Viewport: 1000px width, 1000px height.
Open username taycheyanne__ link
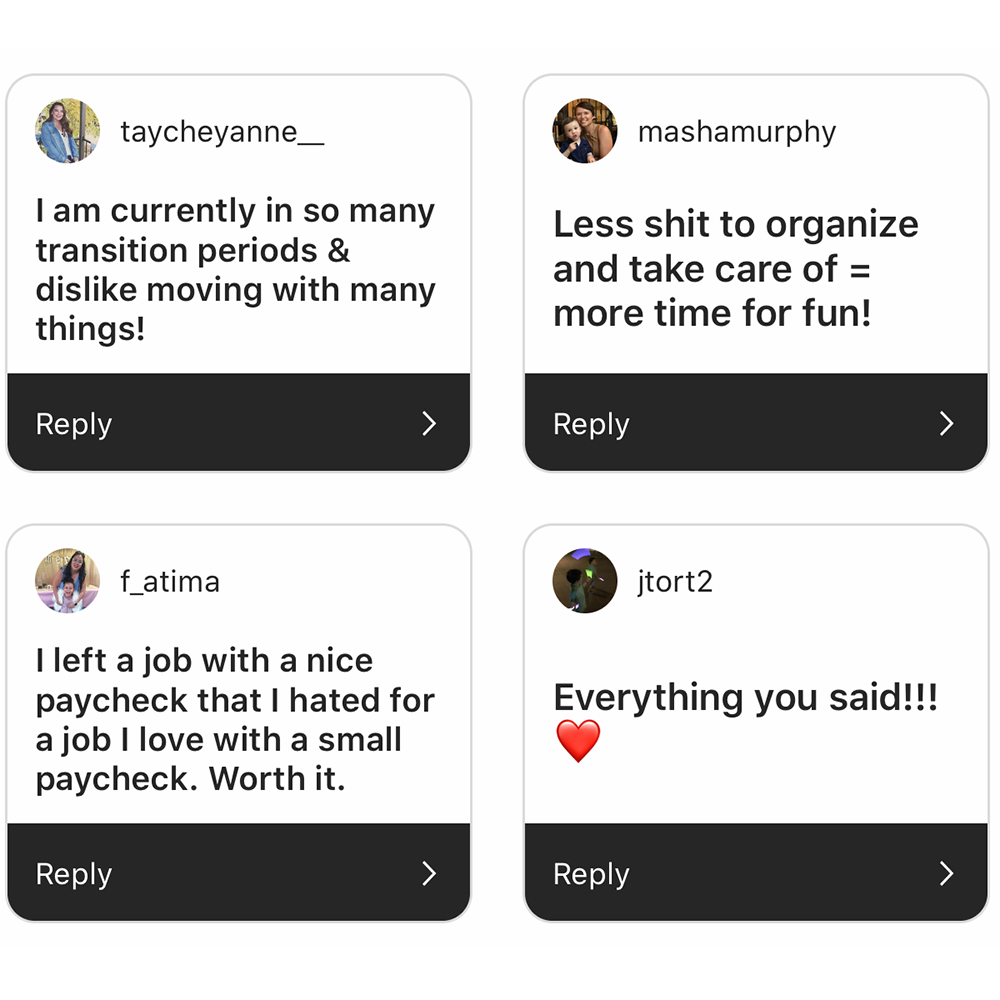[x=222, y=132]
